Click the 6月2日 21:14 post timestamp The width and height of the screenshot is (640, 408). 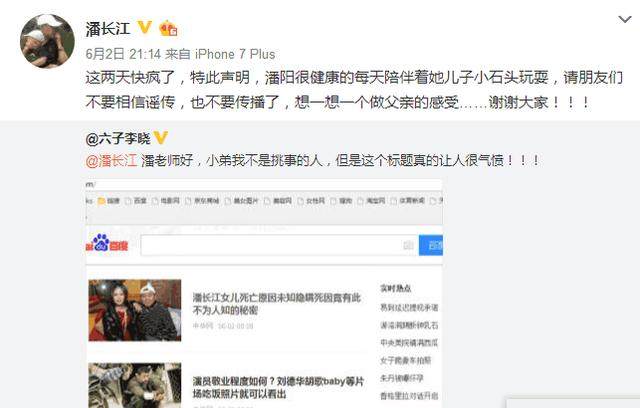coord(123,54)
